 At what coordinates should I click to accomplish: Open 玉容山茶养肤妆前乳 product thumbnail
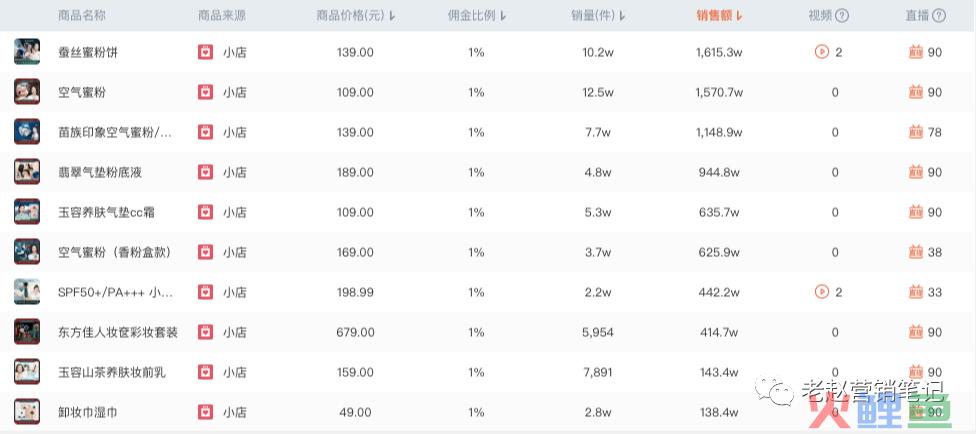click(27, 372)
